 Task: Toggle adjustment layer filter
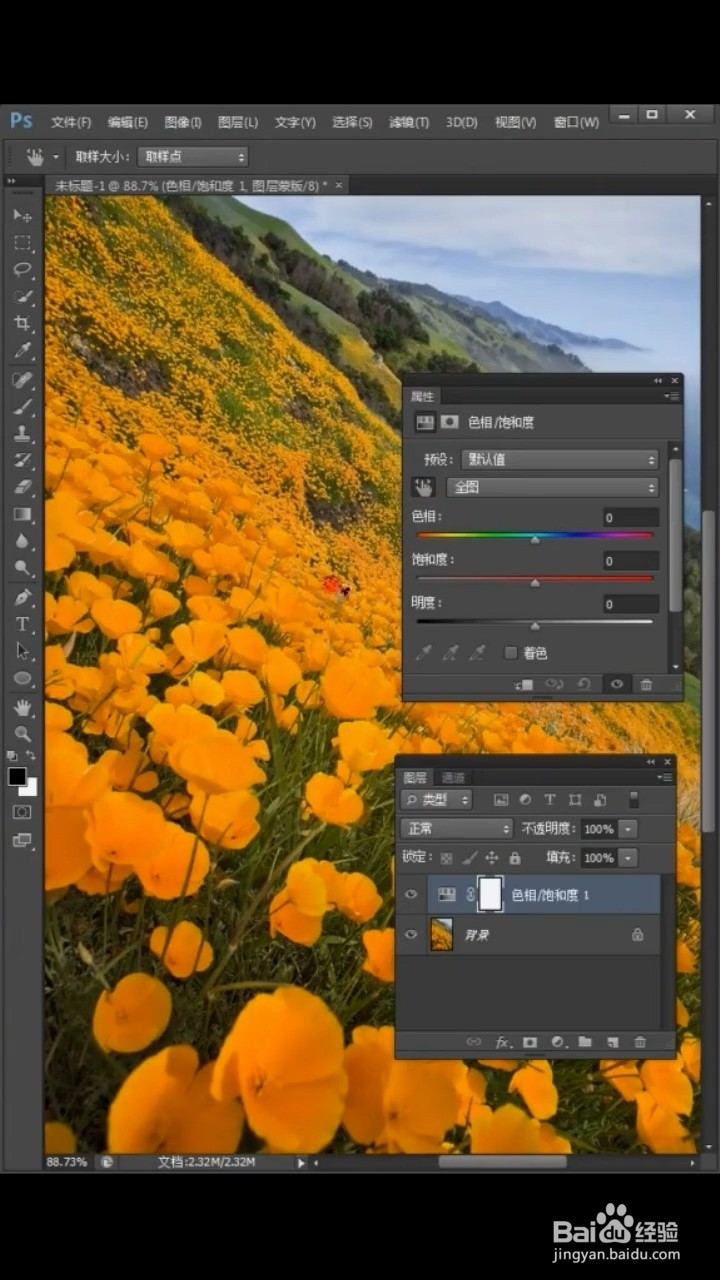(526, 800)
